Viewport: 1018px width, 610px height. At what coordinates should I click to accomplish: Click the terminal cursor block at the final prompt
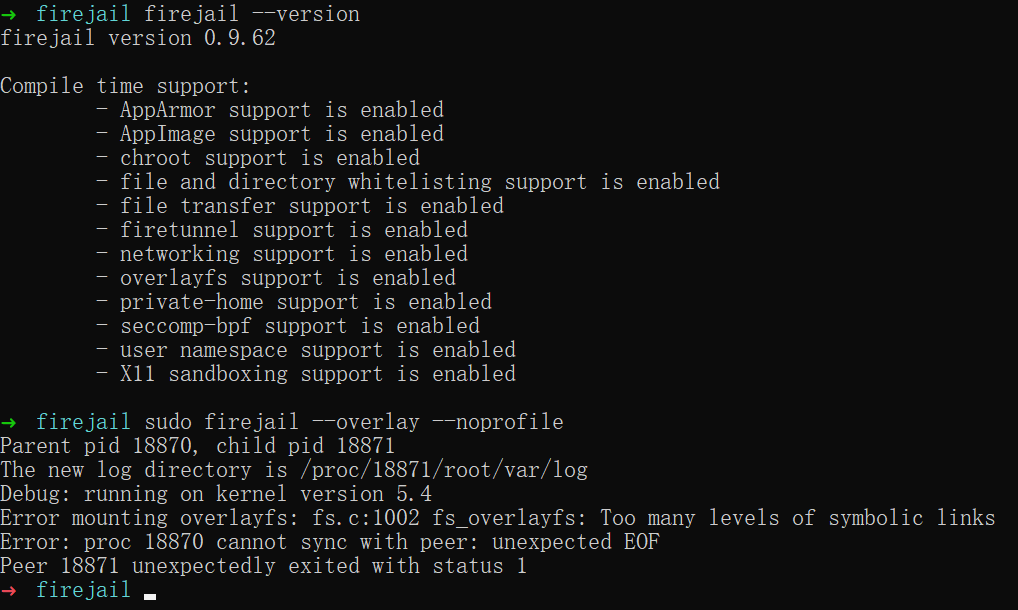point(150,596)
